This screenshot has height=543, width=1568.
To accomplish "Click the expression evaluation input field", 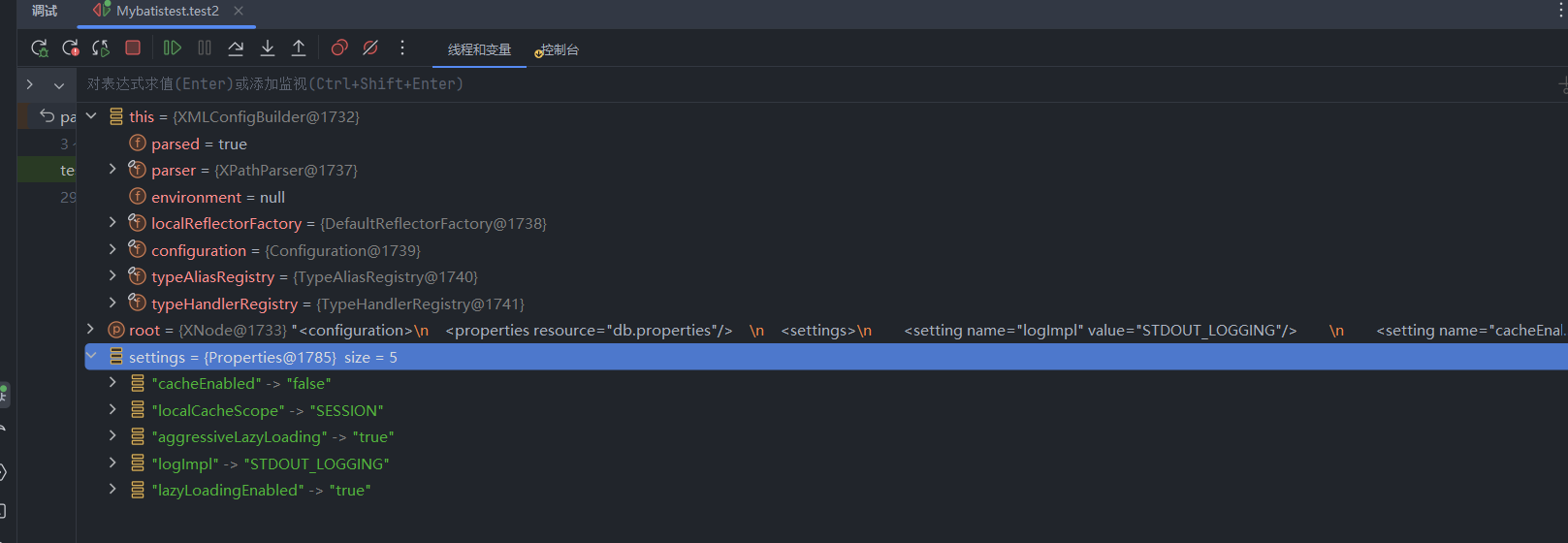I will pyautogui.click(x=815, y=84).
